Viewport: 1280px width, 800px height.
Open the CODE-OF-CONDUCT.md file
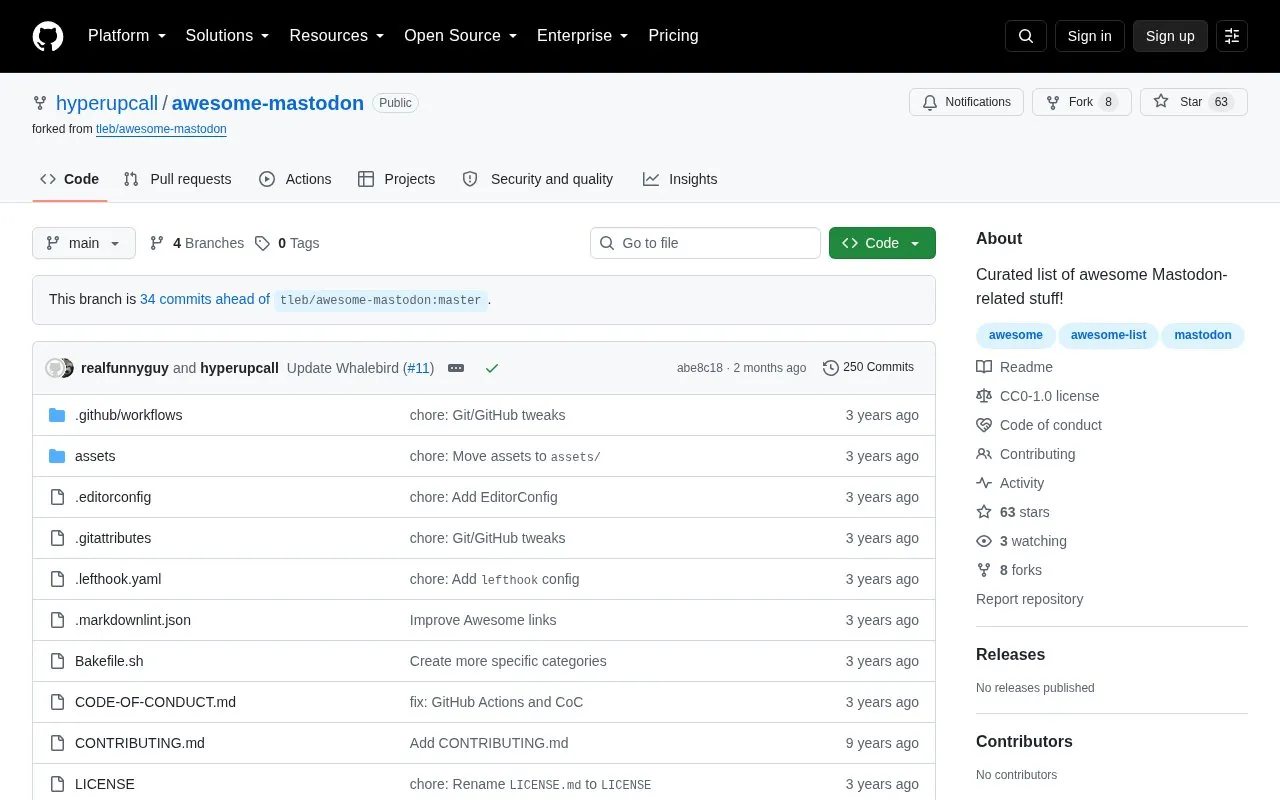155,702
